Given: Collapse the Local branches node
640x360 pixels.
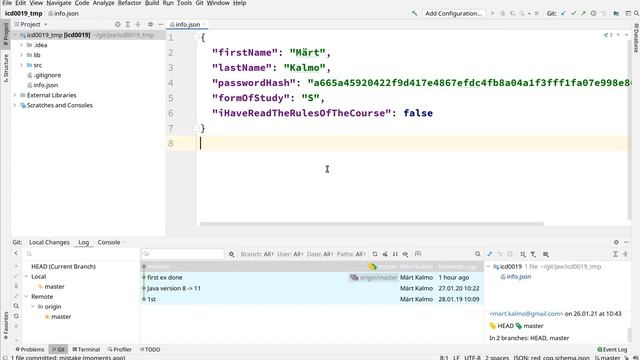Looking at the screenshot, I should (26, 276).
